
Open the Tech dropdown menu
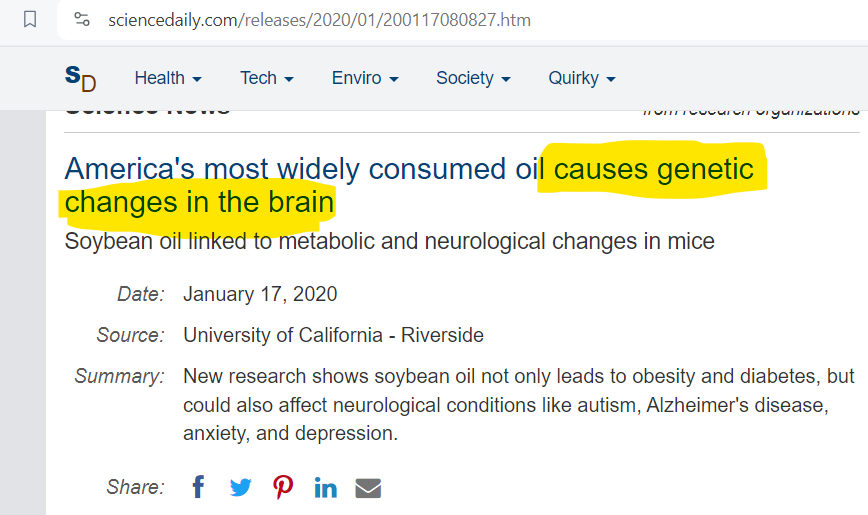pyautogui.click(x=266, y=78)
